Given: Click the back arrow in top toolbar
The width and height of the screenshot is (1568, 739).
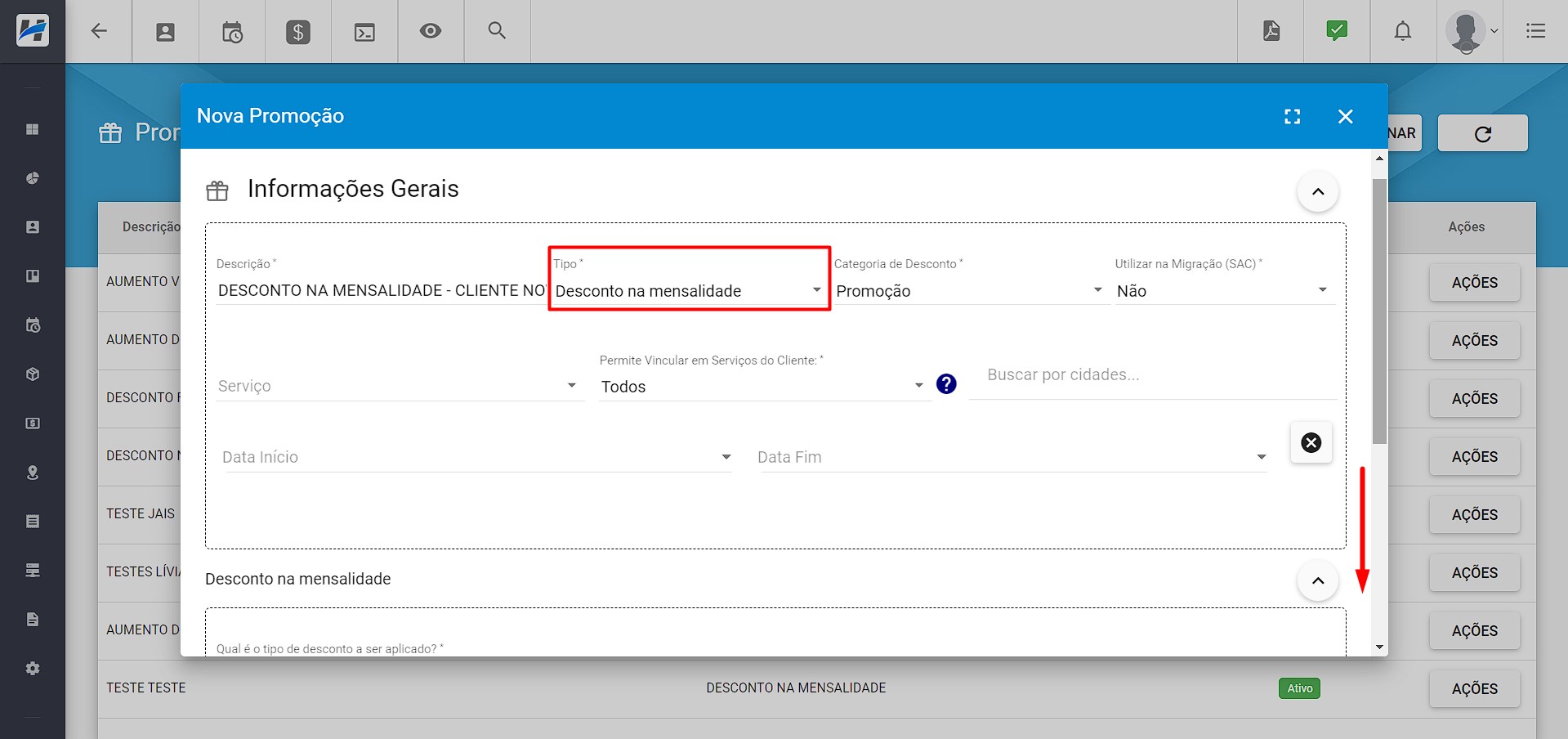Looking at the screenshot, I should [99, 31].
